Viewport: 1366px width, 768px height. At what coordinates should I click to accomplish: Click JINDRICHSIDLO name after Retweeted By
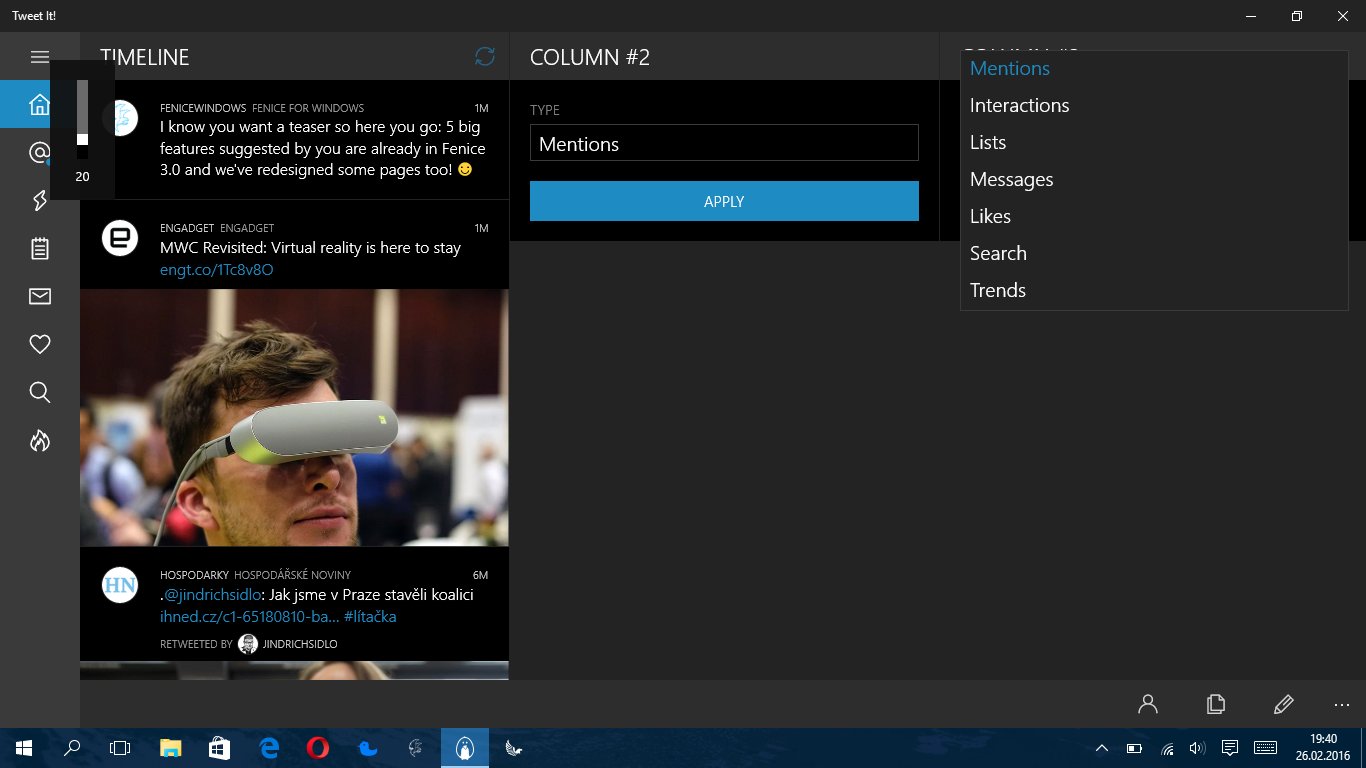pos(300,644)
